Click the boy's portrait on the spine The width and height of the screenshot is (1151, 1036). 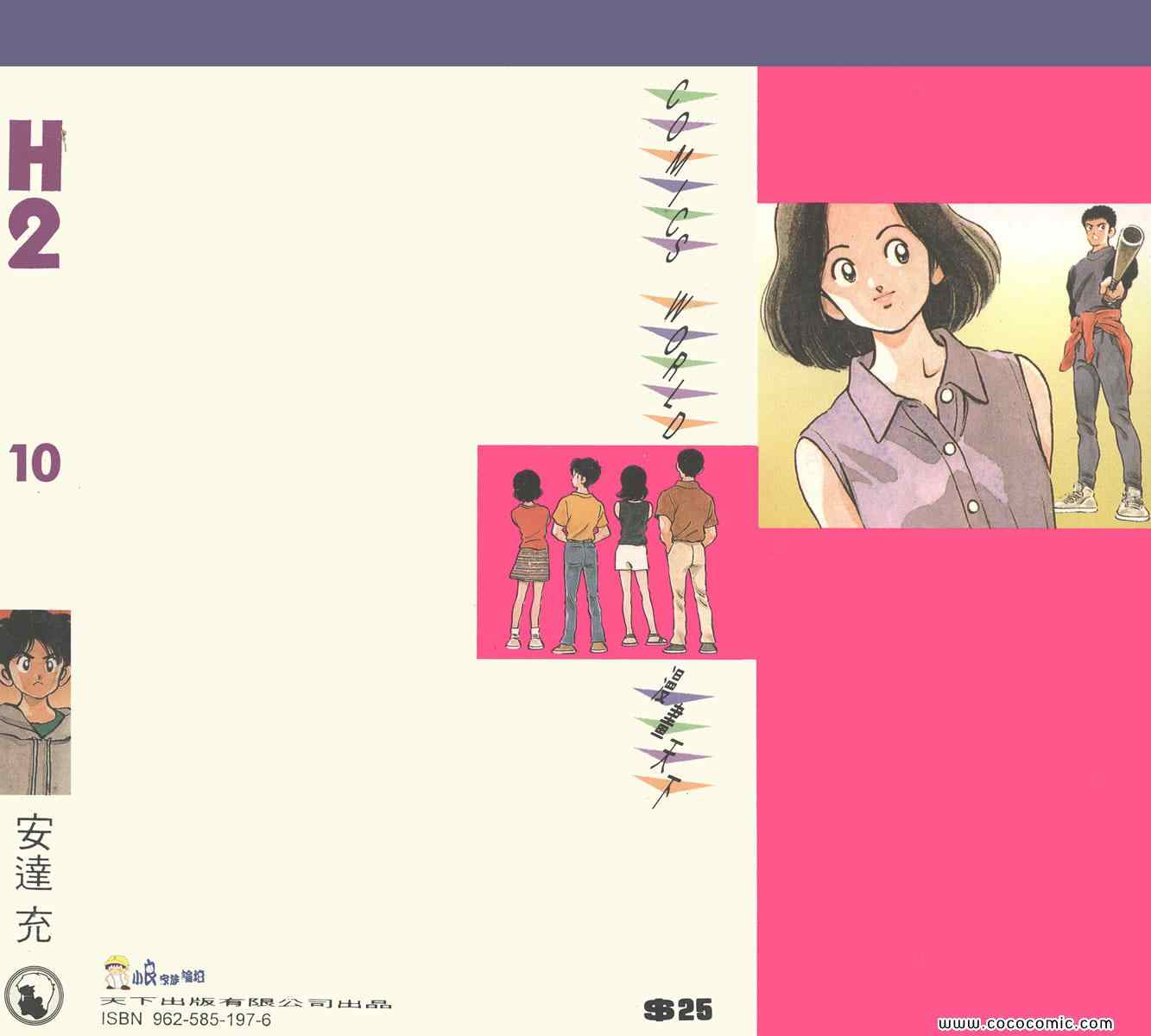click(x=35, y=701)
